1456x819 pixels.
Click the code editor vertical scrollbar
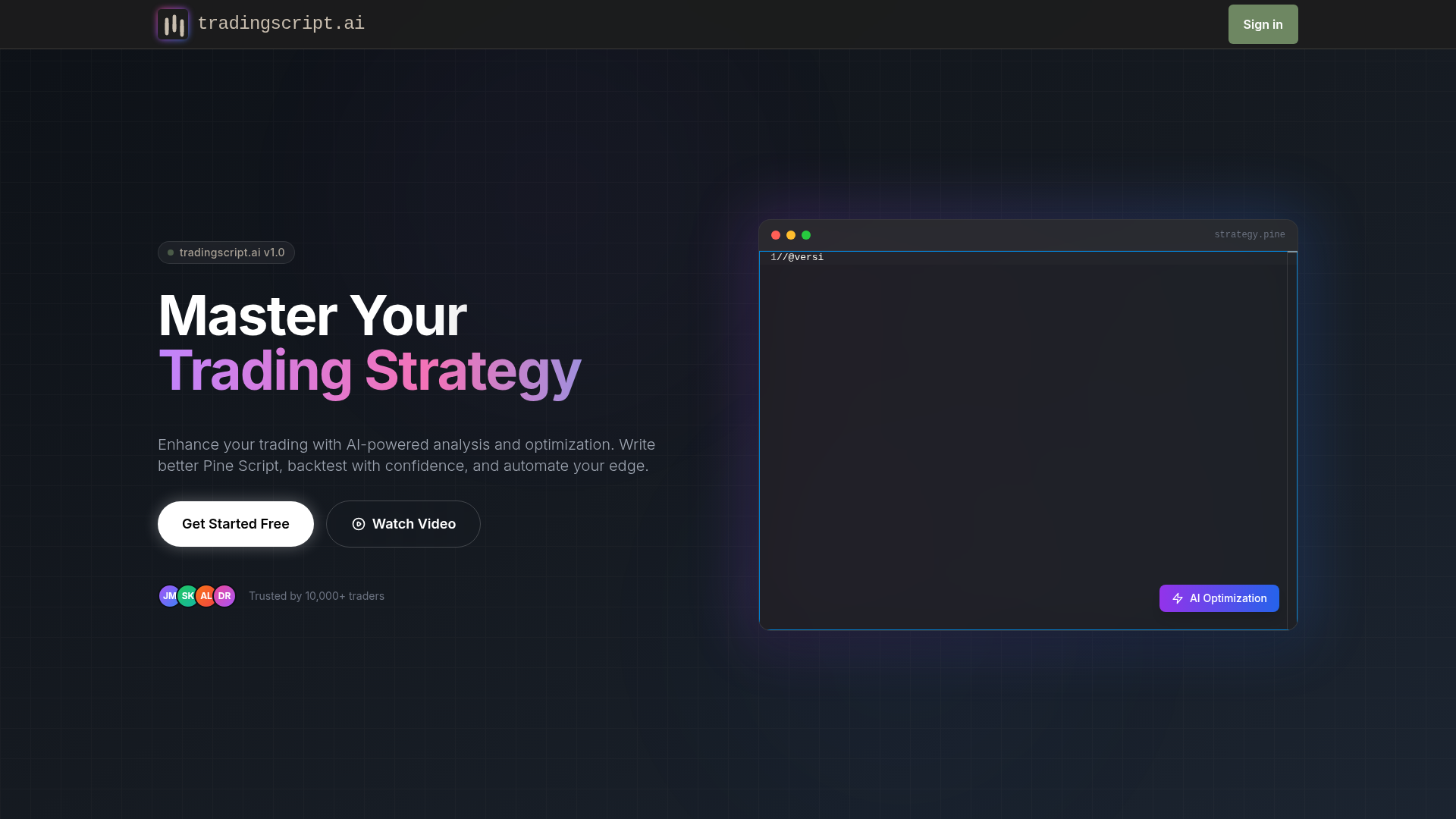pos(1292,440)
